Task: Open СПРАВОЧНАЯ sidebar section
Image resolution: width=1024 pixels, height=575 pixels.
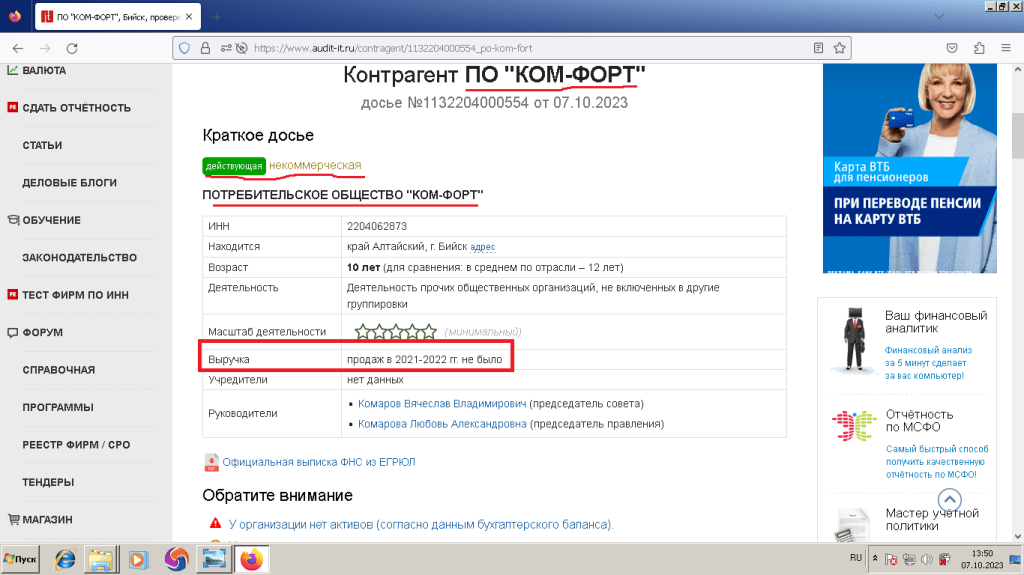Action: coord(59,370)
